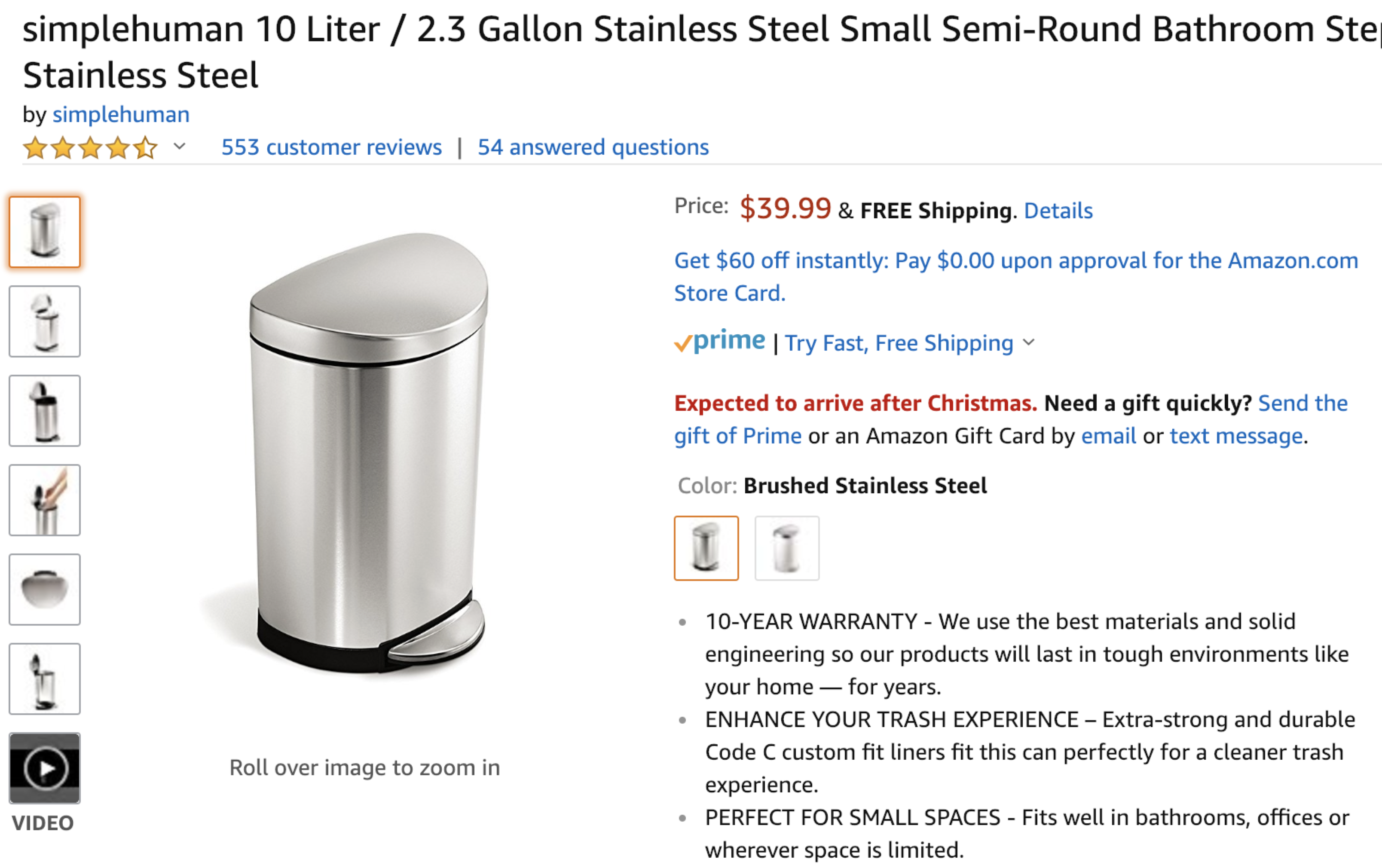Play the product video thumbnail
The width and height of the screenshot is (1382, 868).
pos(45,768)
